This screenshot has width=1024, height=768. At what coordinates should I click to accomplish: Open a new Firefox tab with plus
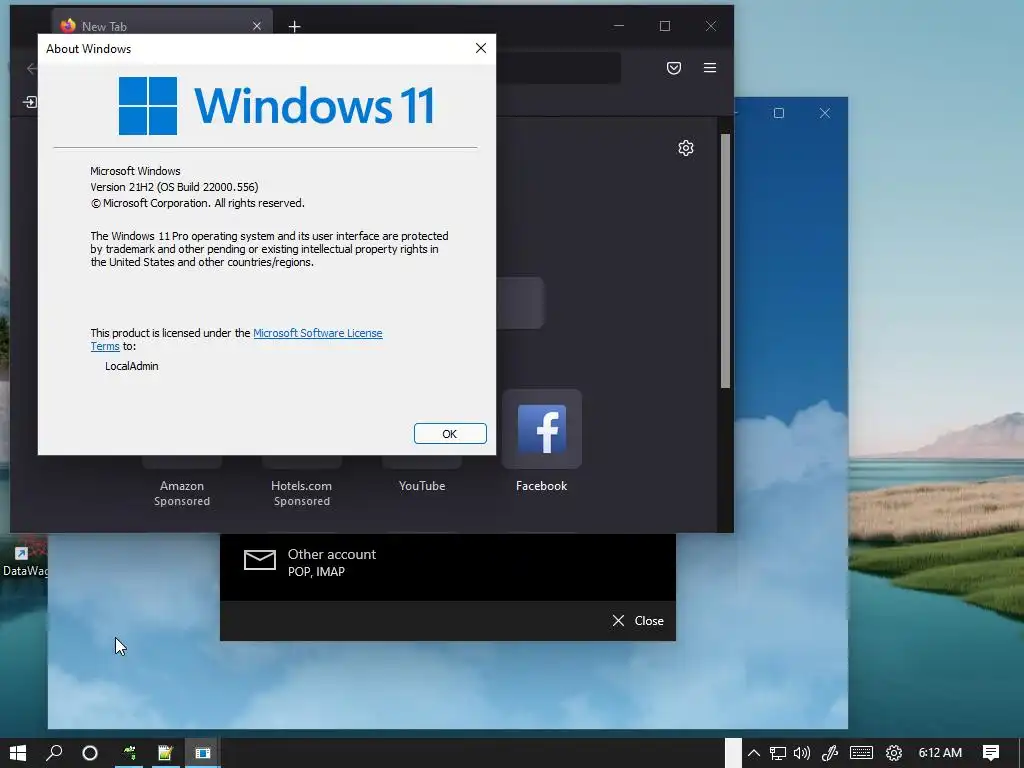click(x=295, y=27)
